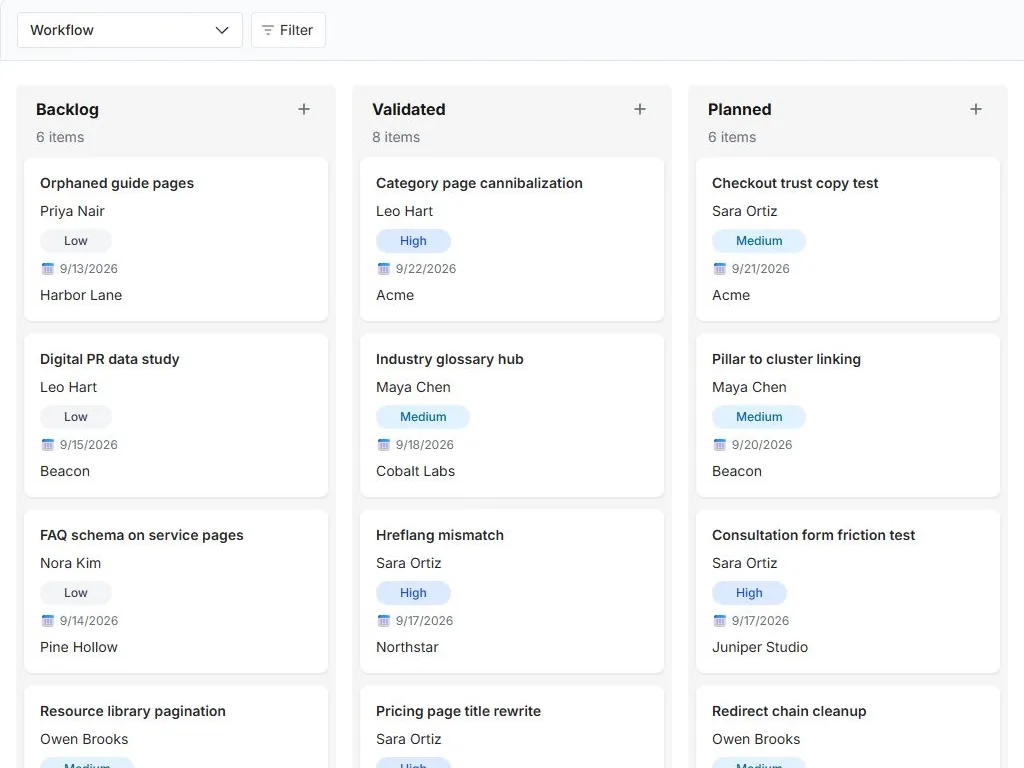1024x768 pixels.
Task: Click Low priority badge on Orphaned guide pages
Action: point(76,241)
